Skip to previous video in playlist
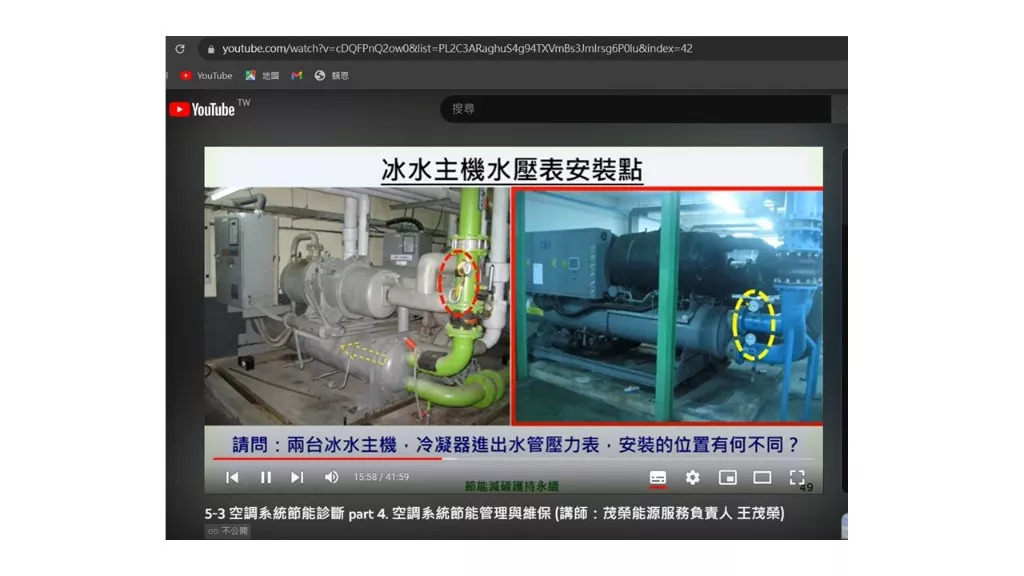This screenshot has height=576, width=1024. [x=232, y=477]
